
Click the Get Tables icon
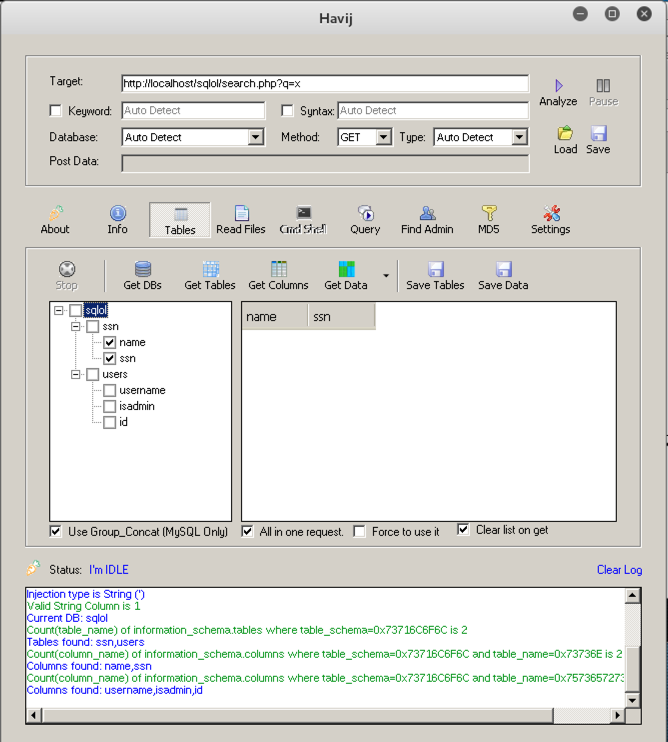[211, 269]
